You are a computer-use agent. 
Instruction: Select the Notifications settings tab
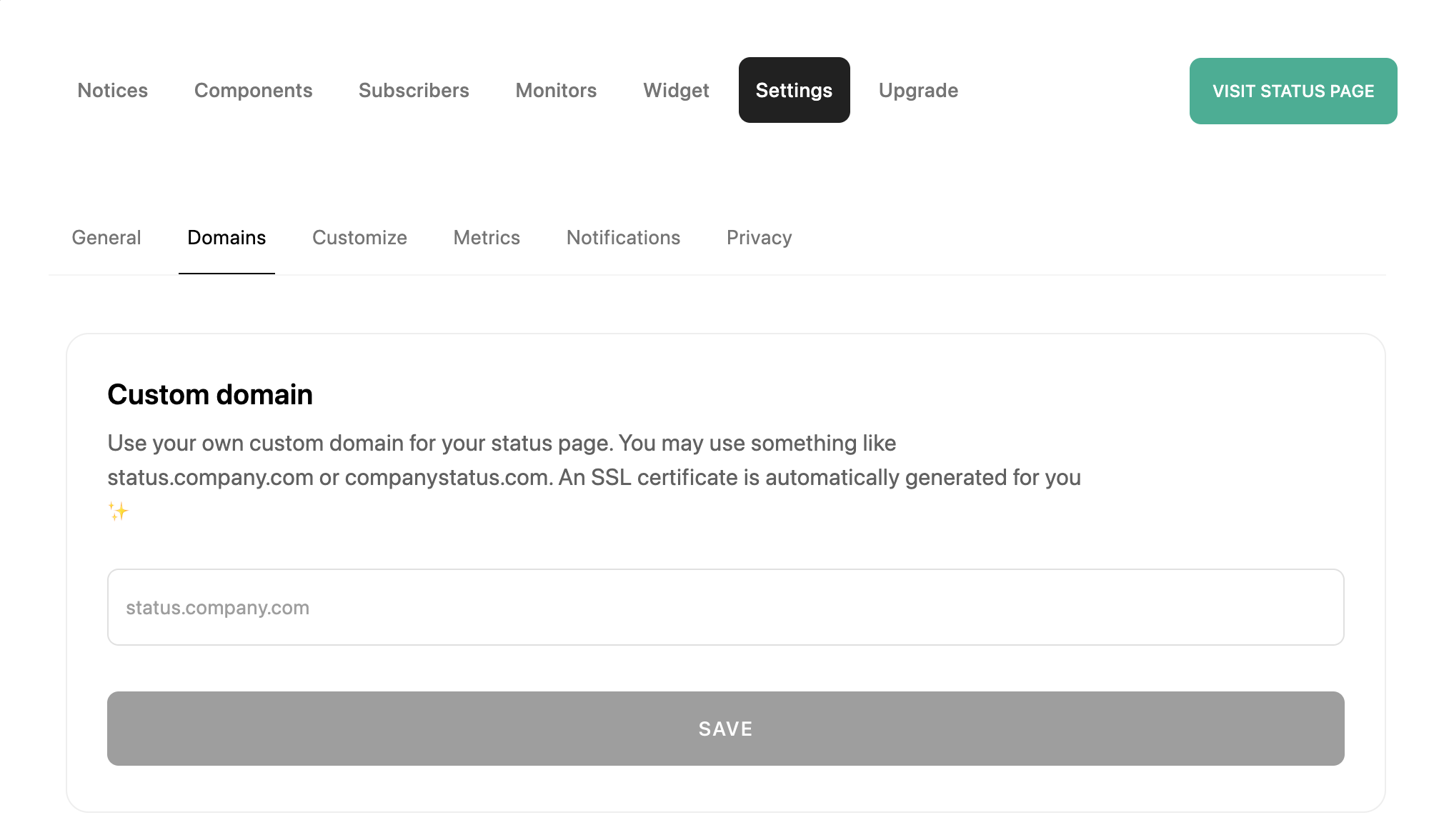[x=623, y=237]
